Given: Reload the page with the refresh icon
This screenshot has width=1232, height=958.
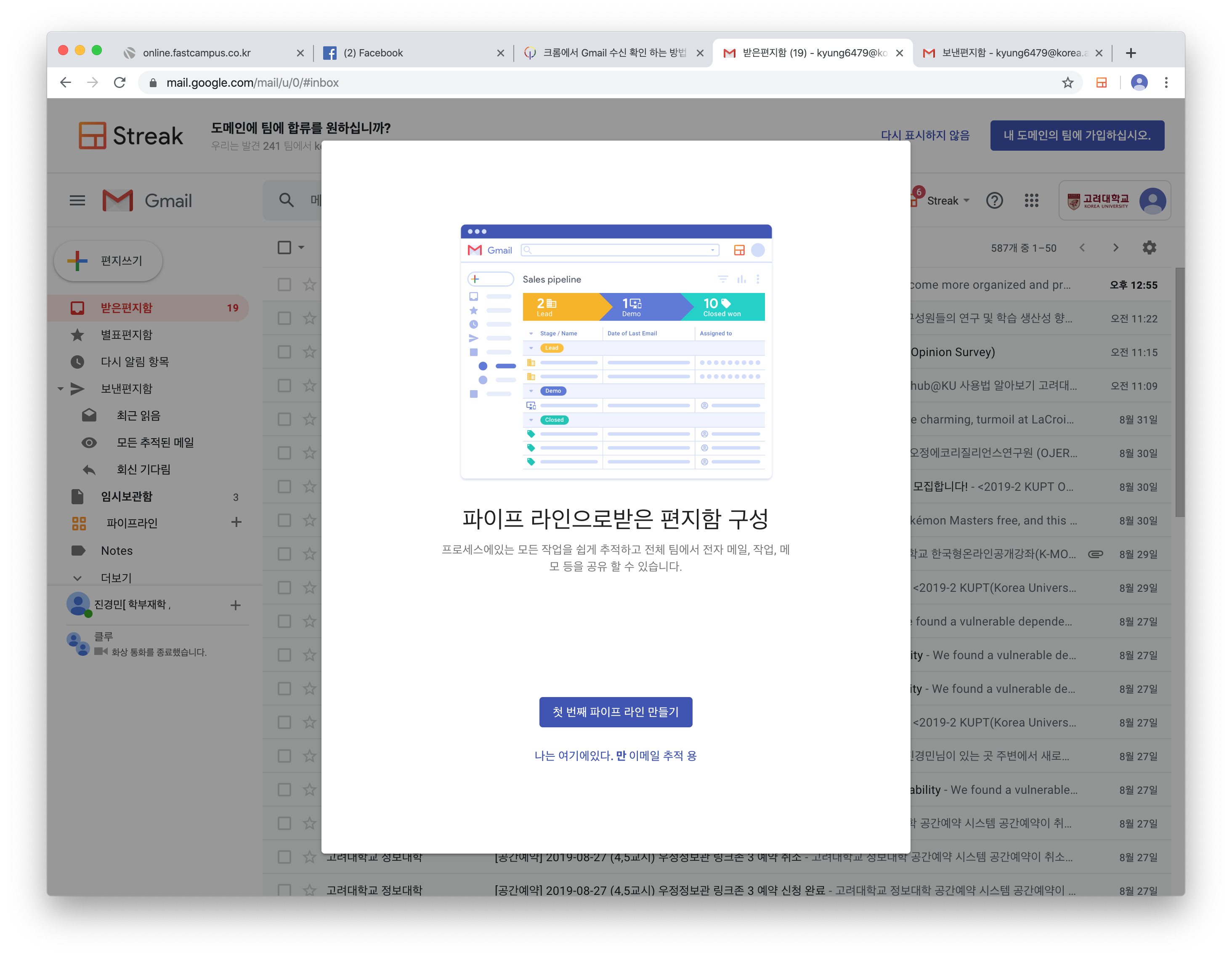Looking at the screenshot, I should 119,83.
